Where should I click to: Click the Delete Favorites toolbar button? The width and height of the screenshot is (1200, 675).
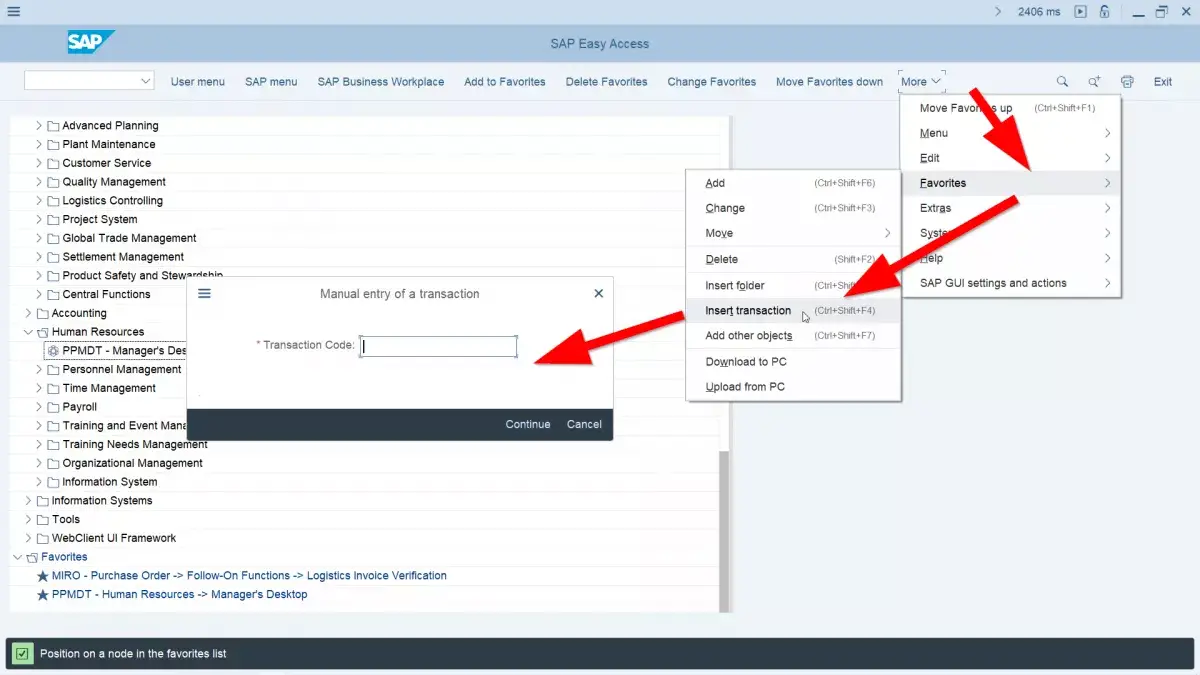[607, 82]
